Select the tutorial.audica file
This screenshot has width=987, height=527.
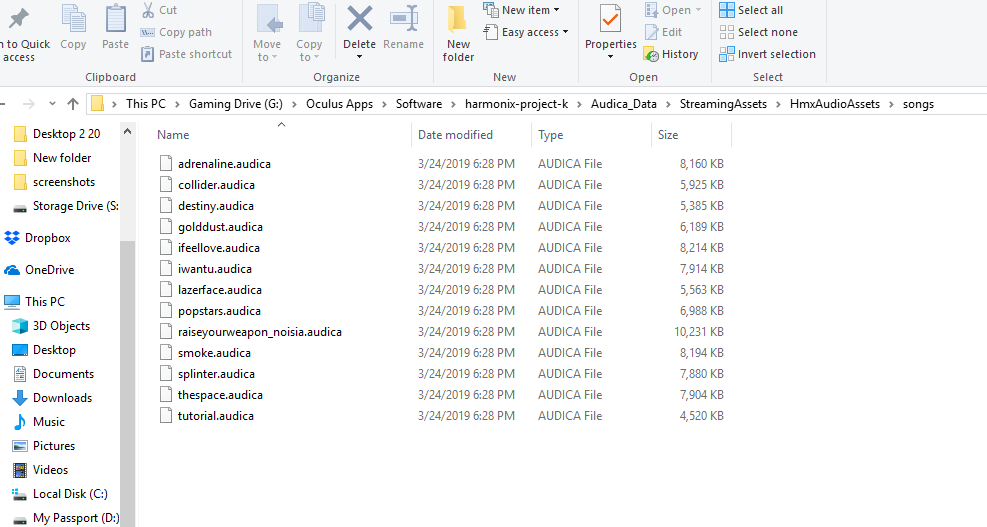point(215,416)
